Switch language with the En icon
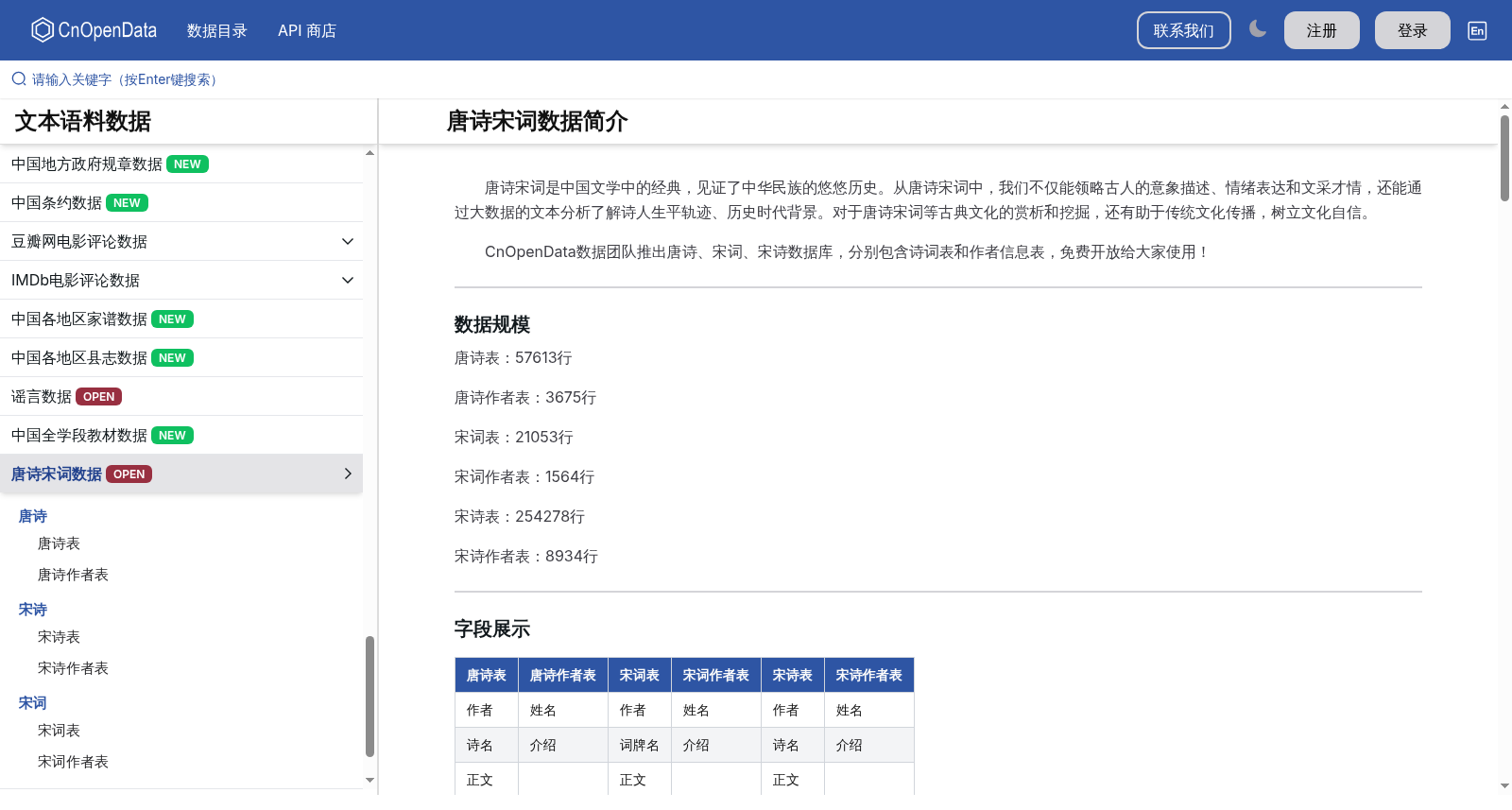Image resolution: width=1512 pixels, height=810 pixels. pyautogui.click(x=1477, y=30)
